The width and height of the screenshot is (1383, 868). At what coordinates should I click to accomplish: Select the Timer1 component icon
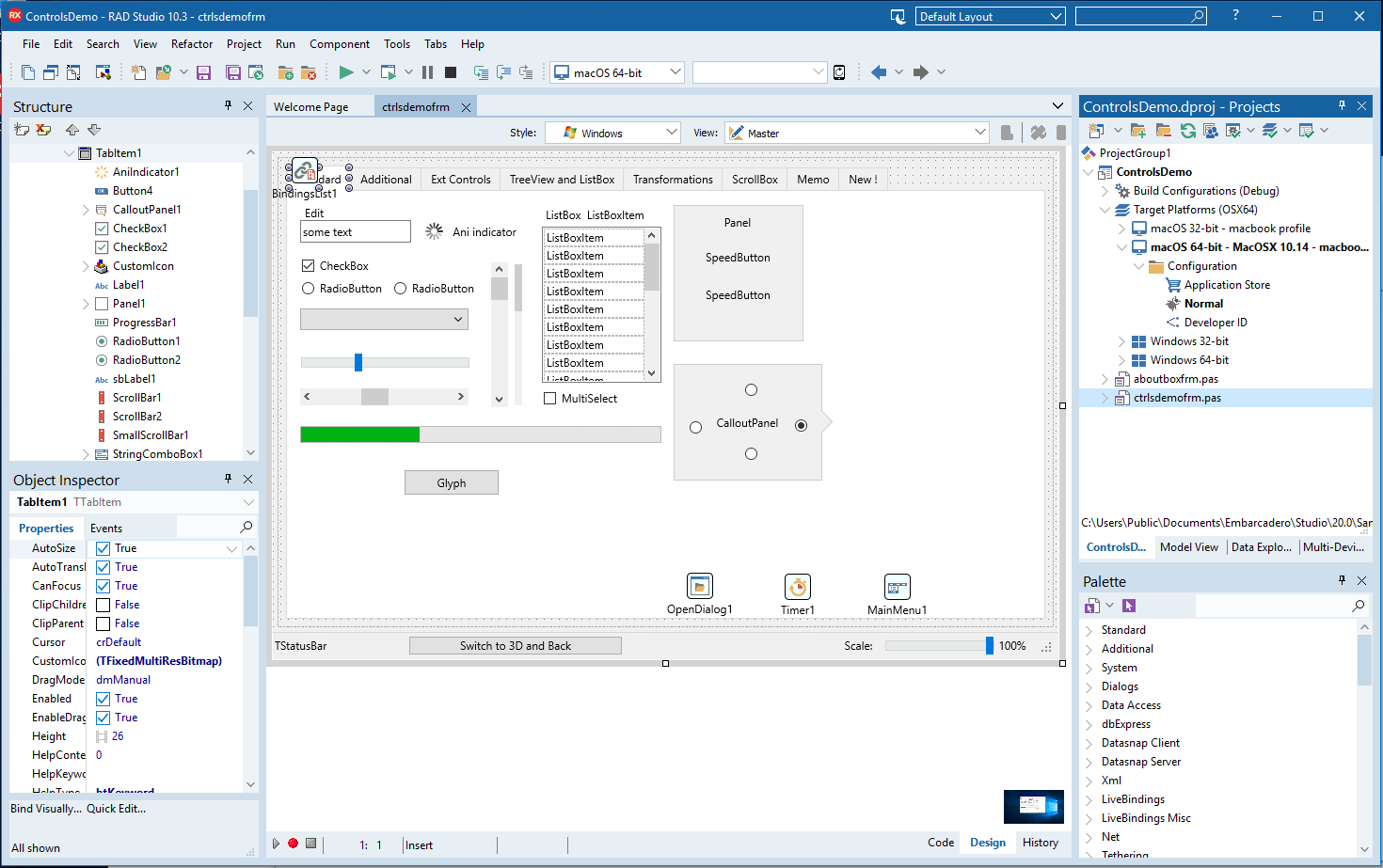[798, 587]
